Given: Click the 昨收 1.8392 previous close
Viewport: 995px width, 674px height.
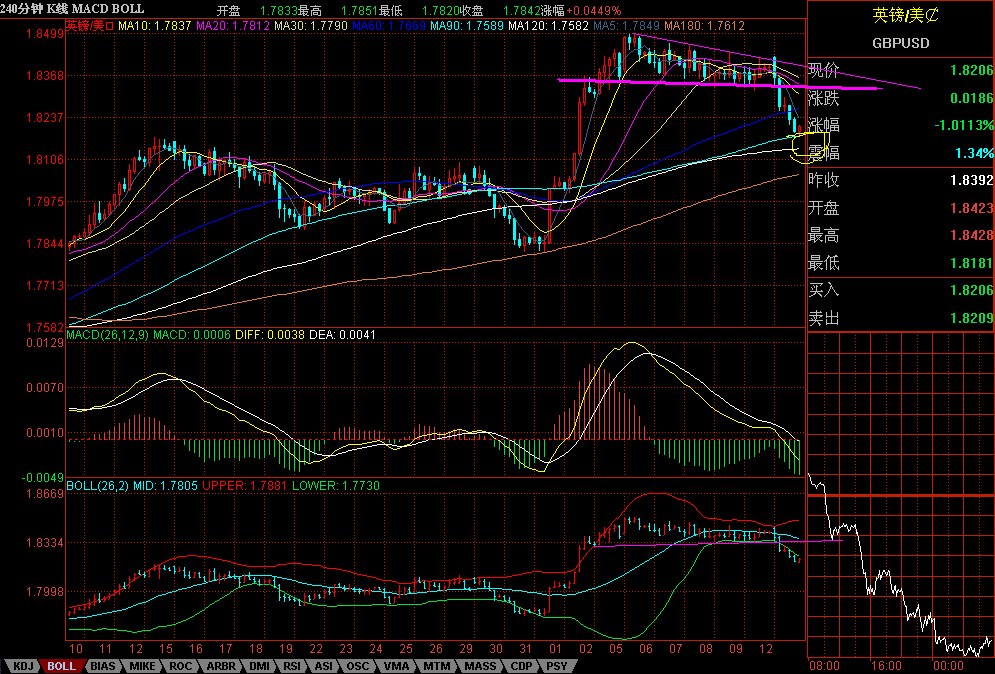Looking at the screenshot, I should 900,180.
